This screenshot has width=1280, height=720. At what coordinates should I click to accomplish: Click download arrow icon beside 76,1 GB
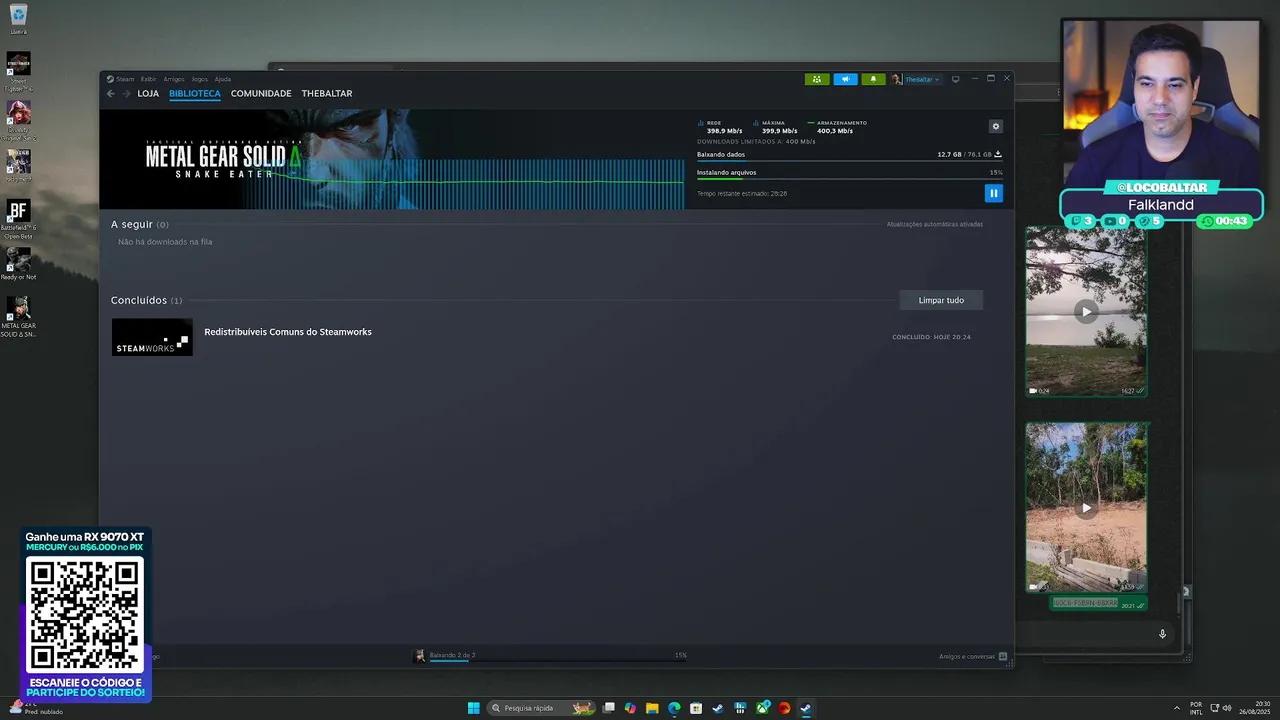tap(998, 154)
